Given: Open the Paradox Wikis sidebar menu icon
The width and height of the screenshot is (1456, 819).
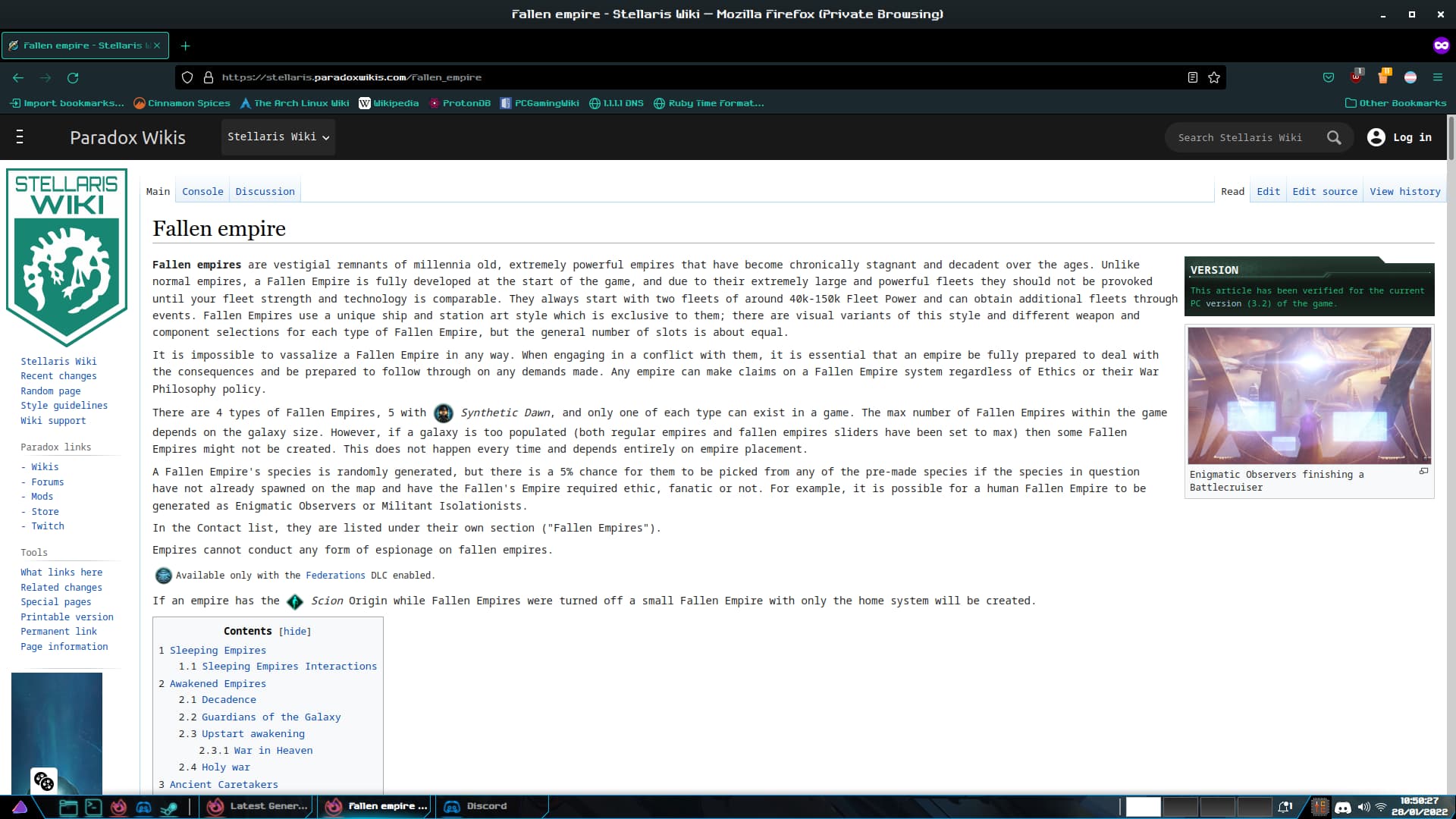Looking at the screenshot, I should click(x=20, y=137).
